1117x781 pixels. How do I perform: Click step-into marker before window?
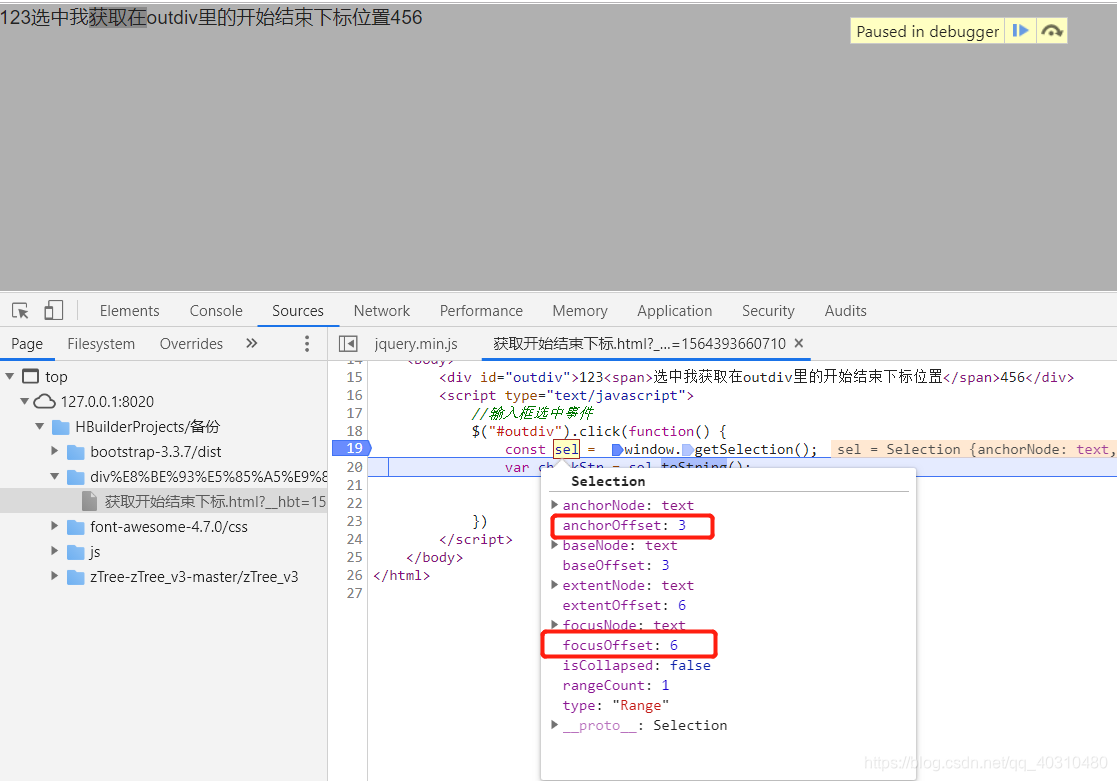(617, 450)
